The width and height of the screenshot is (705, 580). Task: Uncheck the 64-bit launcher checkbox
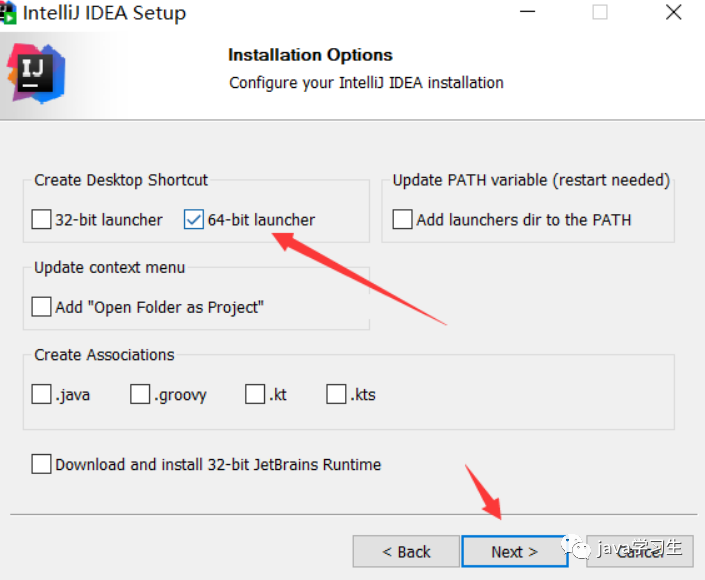pyautogui.click(x=194, y=220)
